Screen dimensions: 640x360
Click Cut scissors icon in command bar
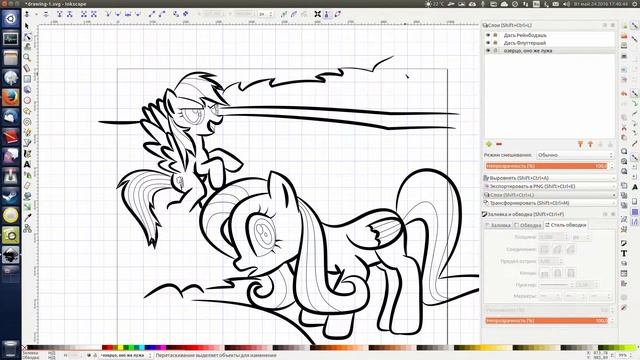click(x=624, y=128)
